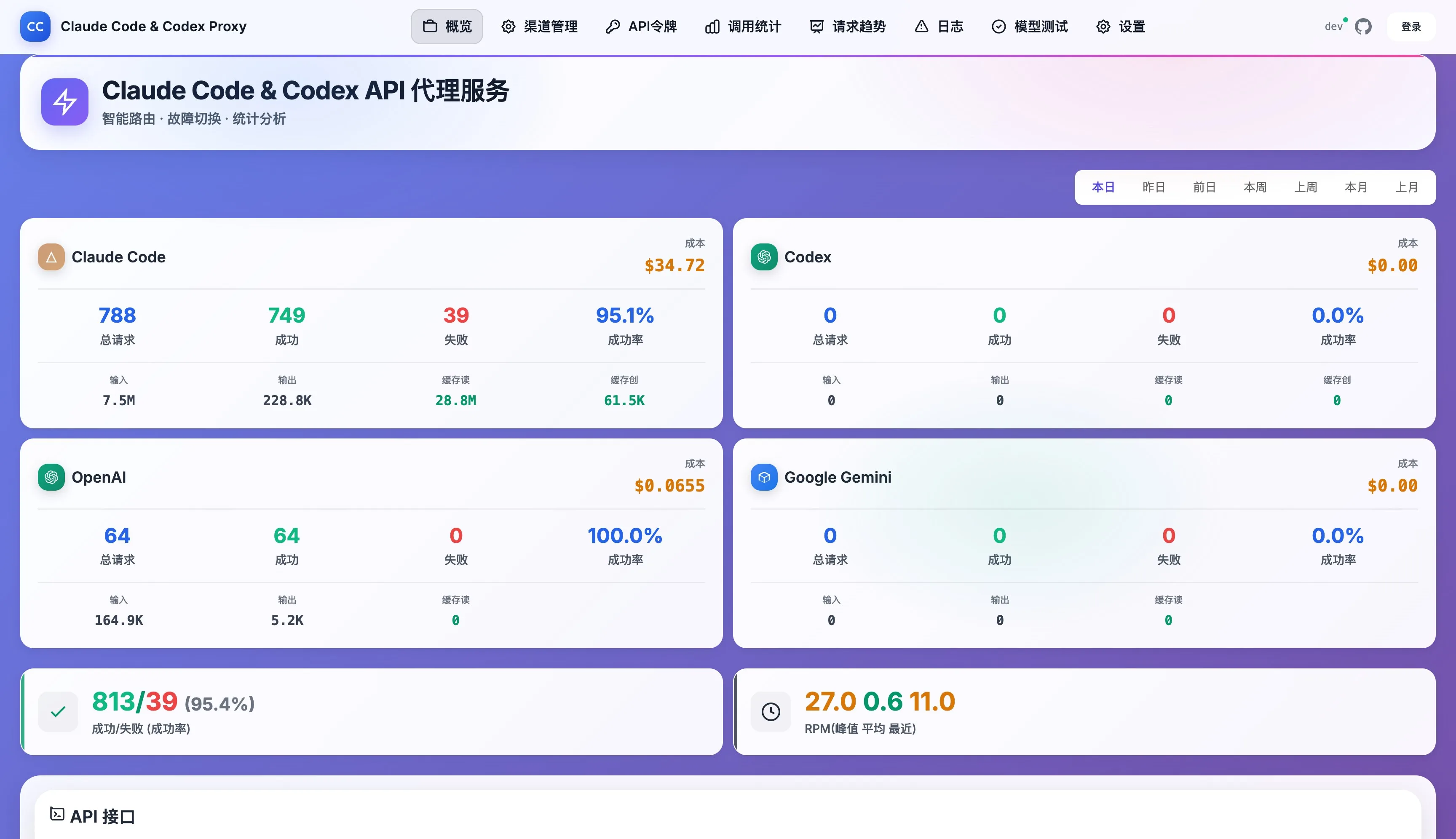Select the 昨日 yesterday filter
Screen dimensions: 1456x839
tap(1154, 187)
